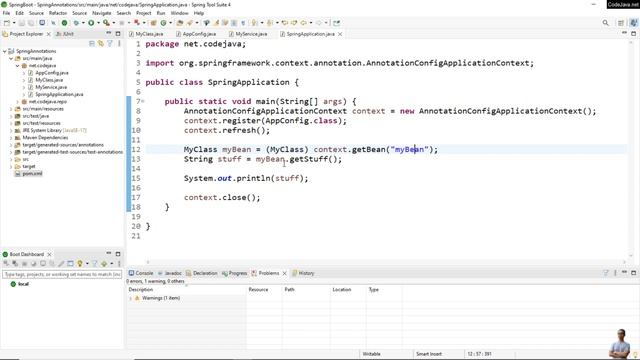Expand the AppConfig.java tree node arrow
This screenshot has height=360, width=640.
24,73
